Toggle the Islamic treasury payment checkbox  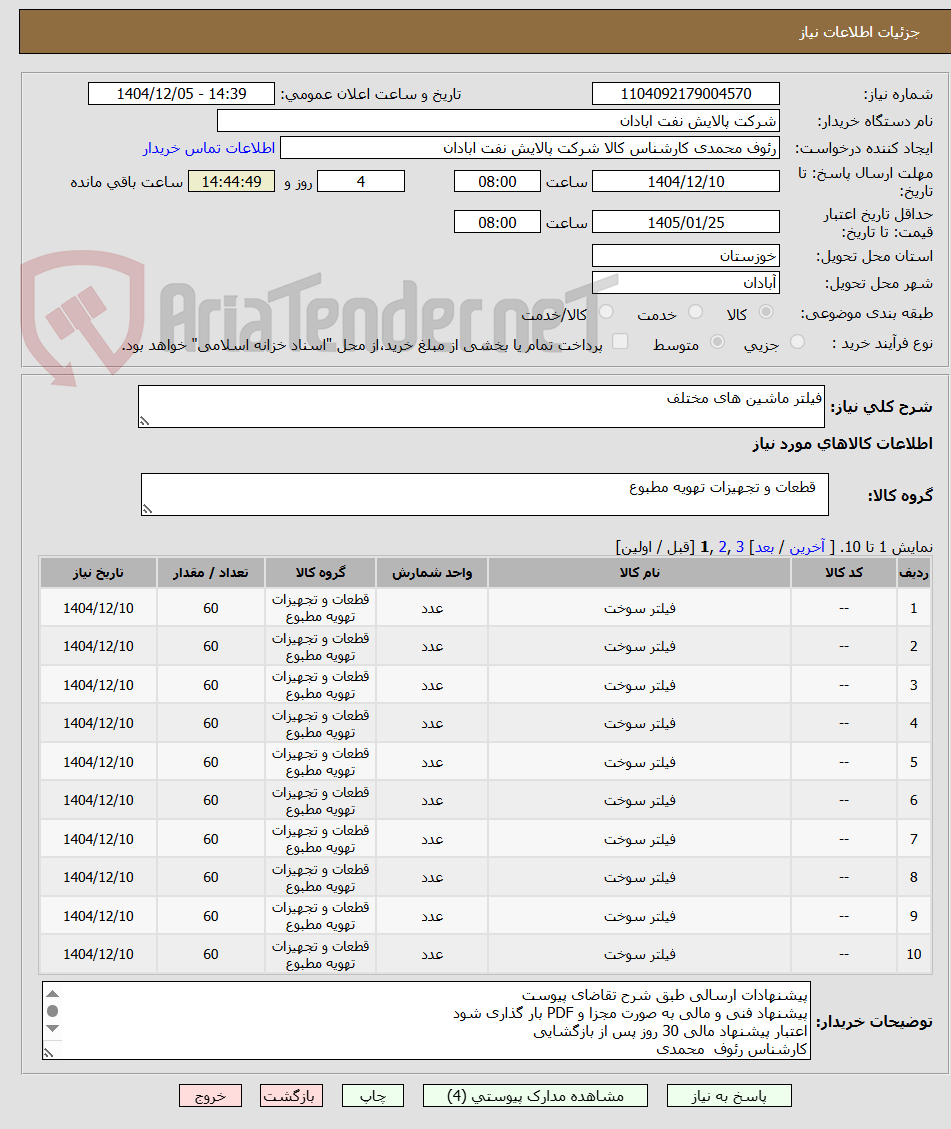620,341
